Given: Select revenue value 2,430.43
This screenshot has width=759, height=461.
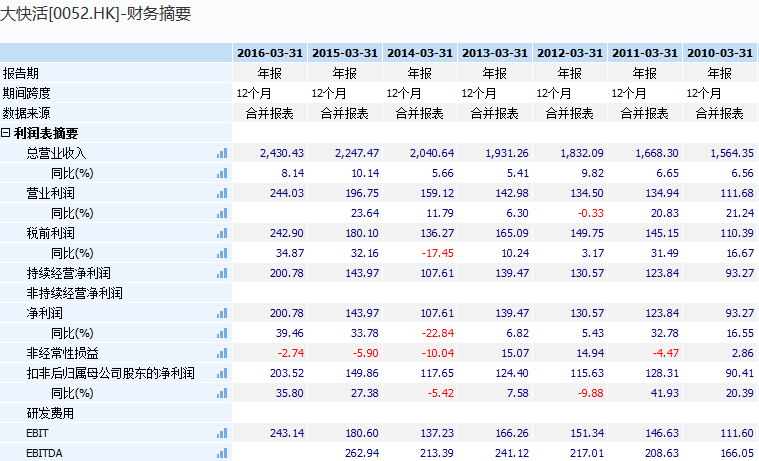Looking at the screenshot, I should tap(282, 154).
